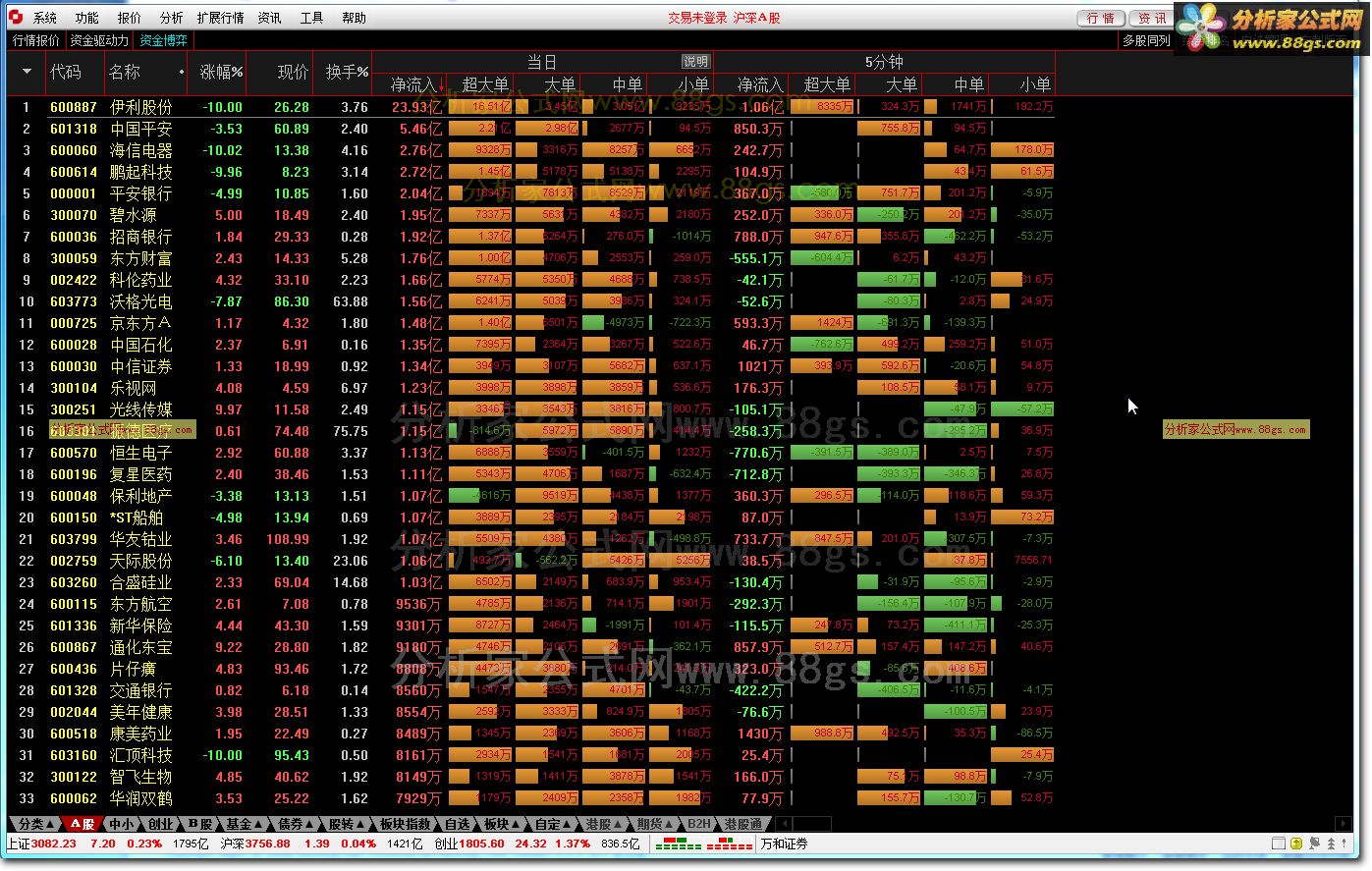The image size is (1372, 871).
Task: Select the A股 bottom tab
Action: [x=82, y=824]
